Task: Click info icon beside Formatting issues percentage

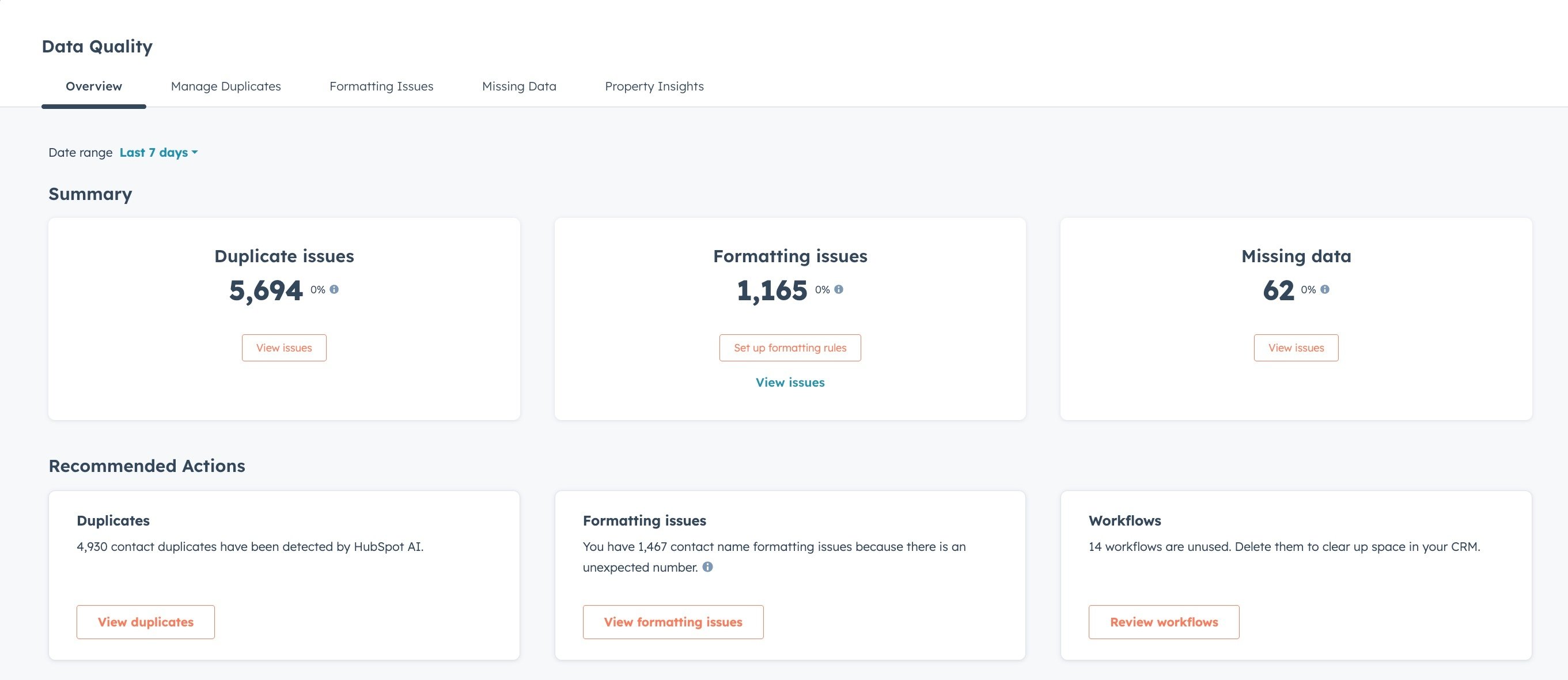Action: (839, 289)
